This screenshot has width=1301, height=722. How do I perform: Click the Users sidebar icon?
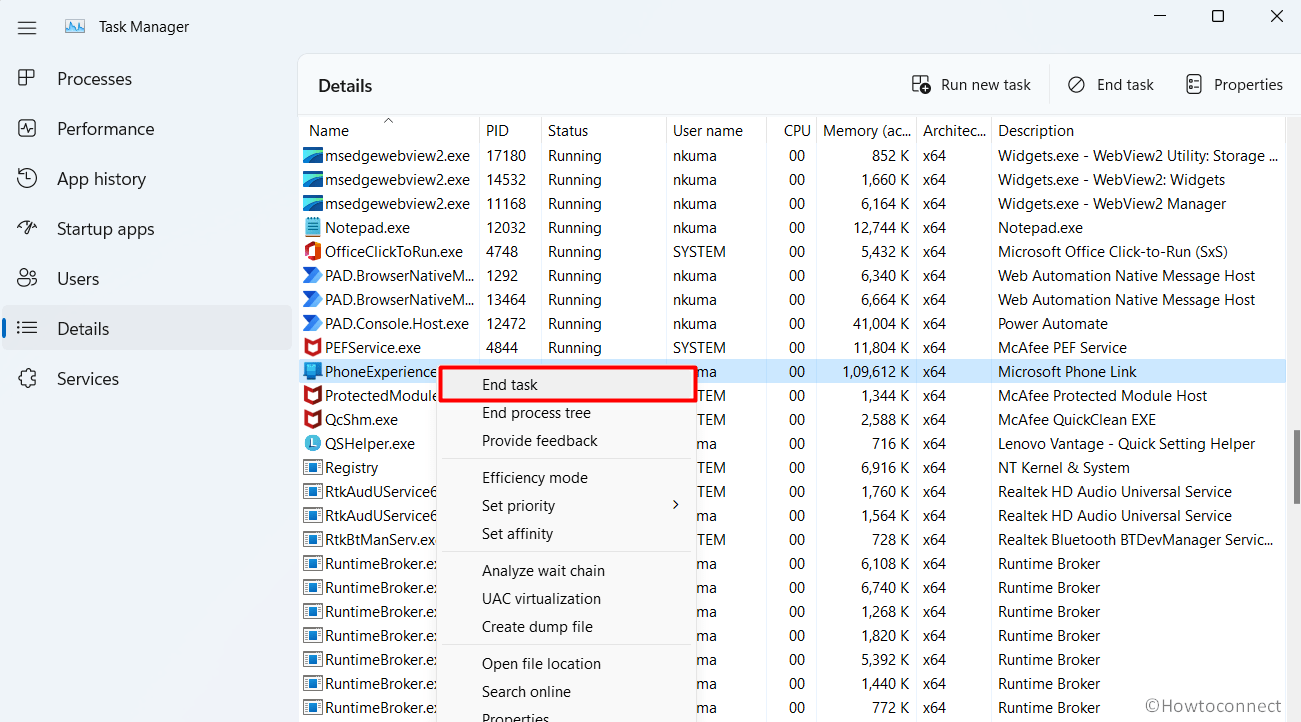point(27,278)
